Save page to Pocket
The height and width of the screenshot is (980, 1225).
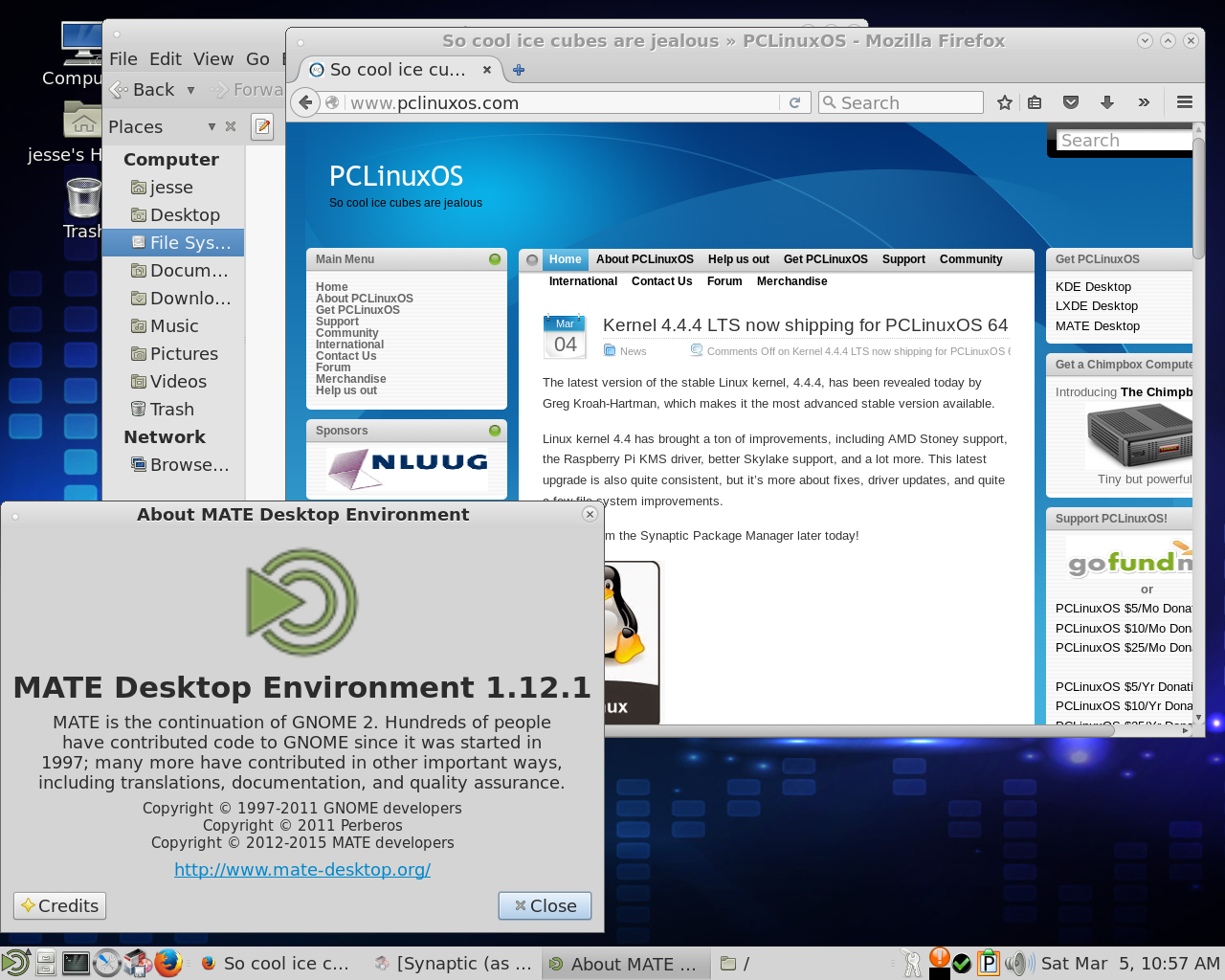point(1071,102)
